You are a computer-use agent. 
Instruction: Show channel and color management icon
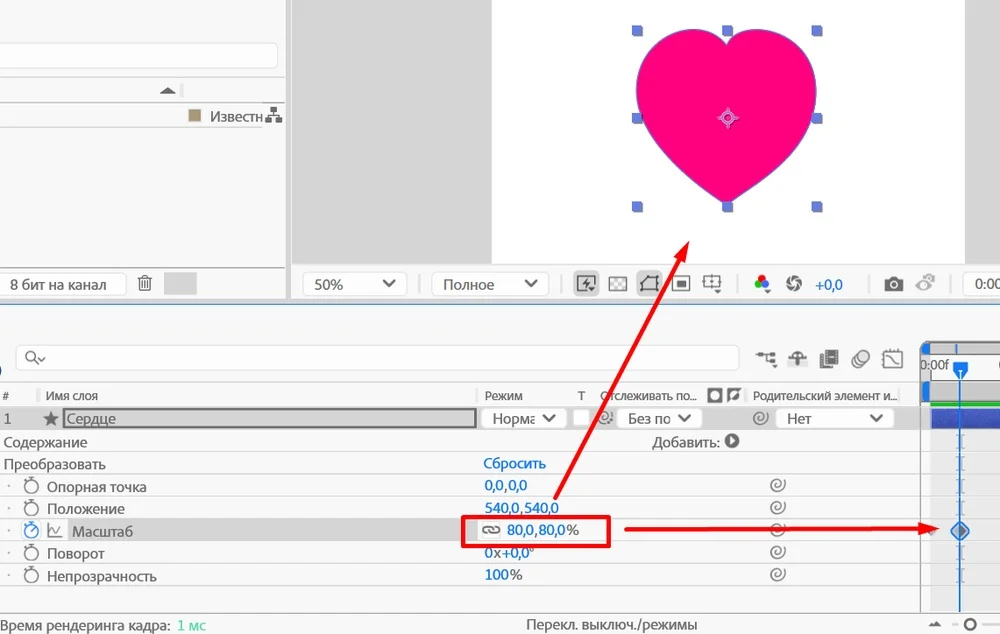coord(761,283)
